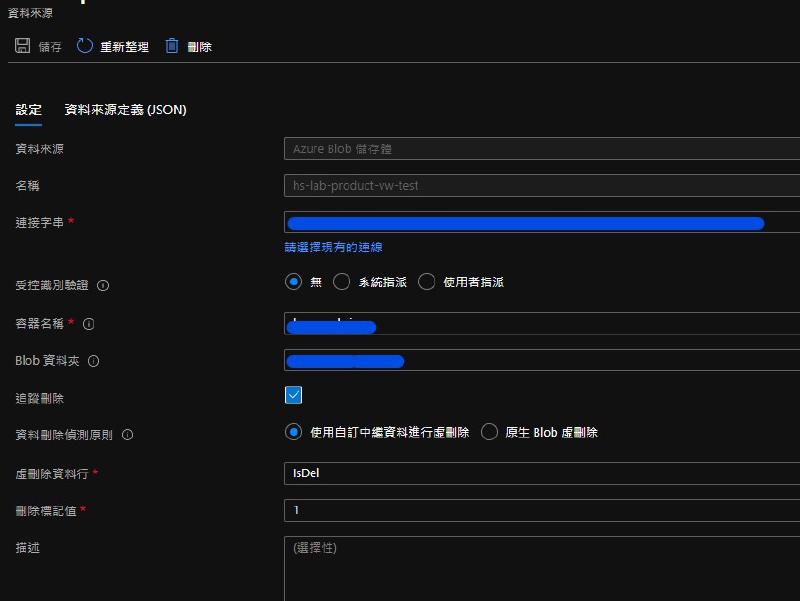Select the 無 radio option
The height and width of the screenshot is (601, 800).
[293, 282]
